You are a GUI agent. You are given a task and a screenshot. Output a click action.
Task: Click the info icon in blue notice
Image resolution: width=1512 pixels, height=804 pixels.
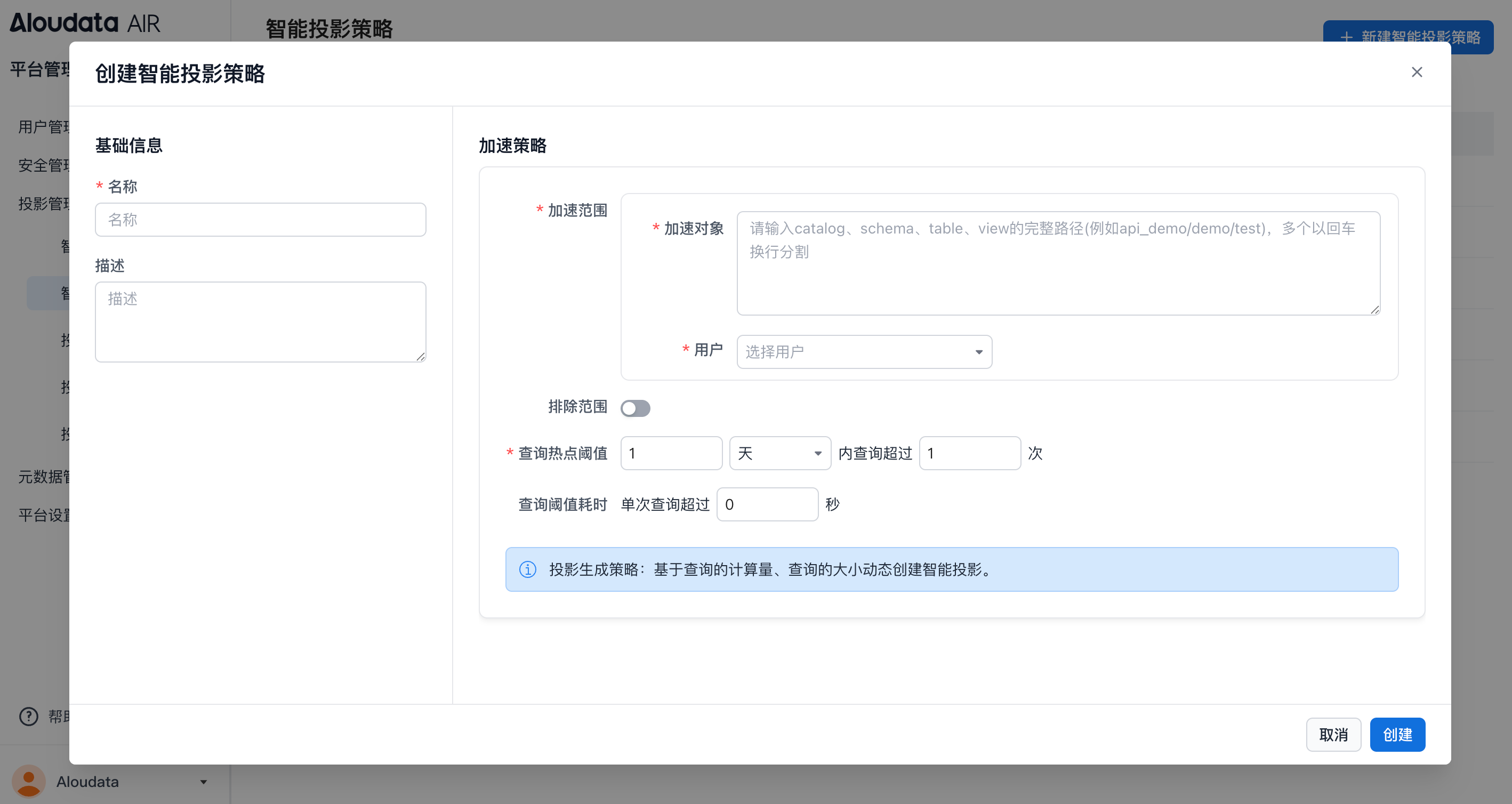[x=527, y=569]
